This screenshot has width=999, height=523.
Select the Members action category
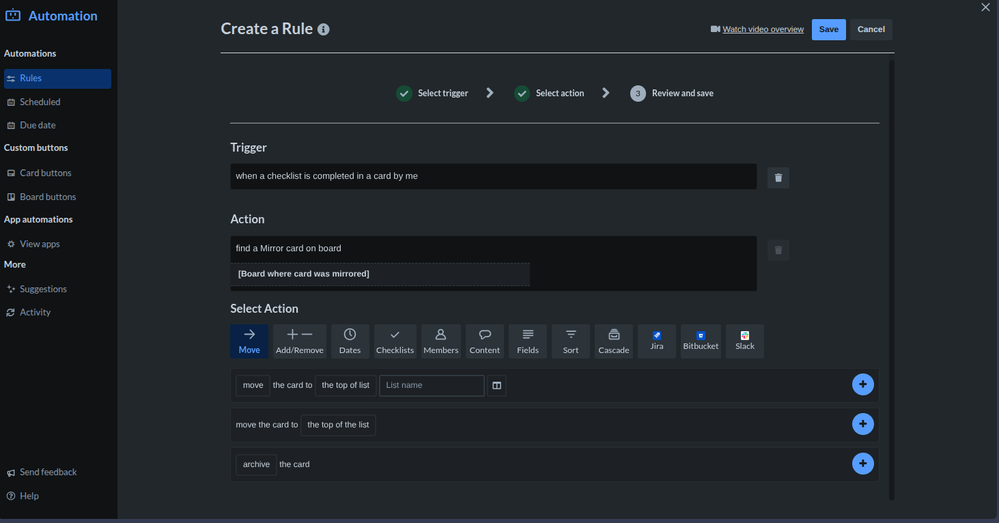441,341
